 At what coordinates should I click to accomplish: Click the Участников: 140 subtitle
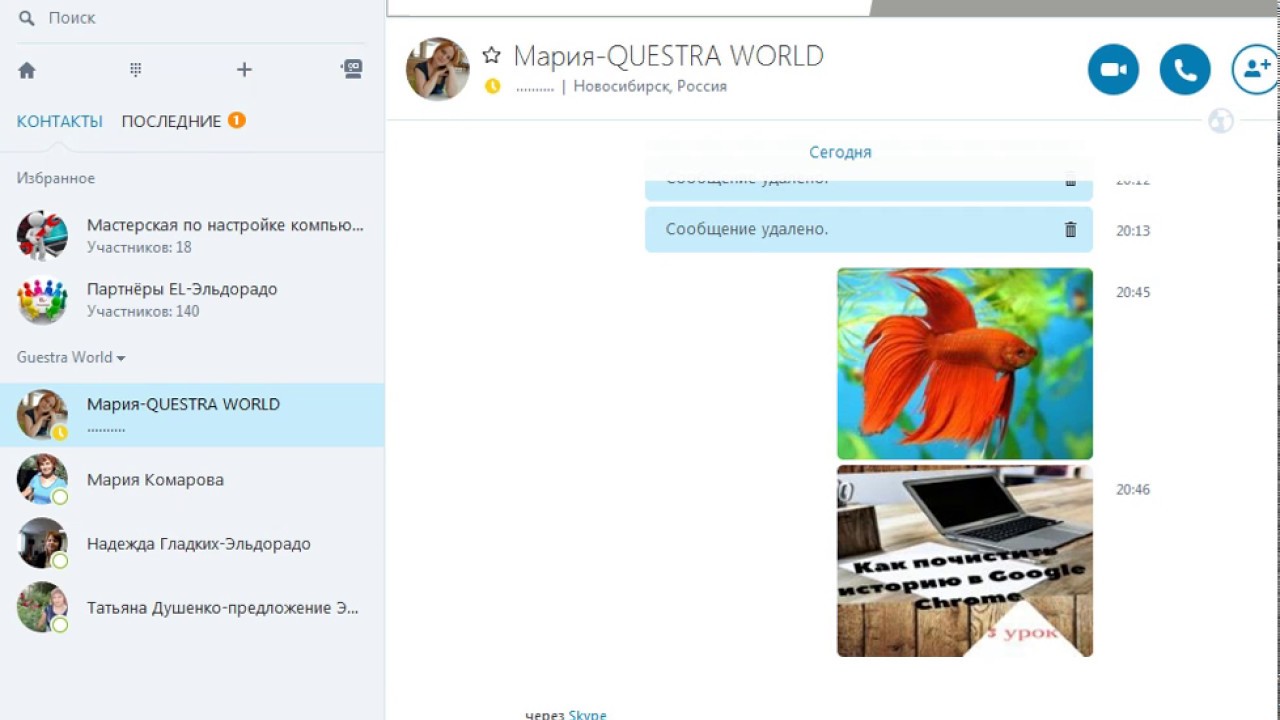coord(143,311)
